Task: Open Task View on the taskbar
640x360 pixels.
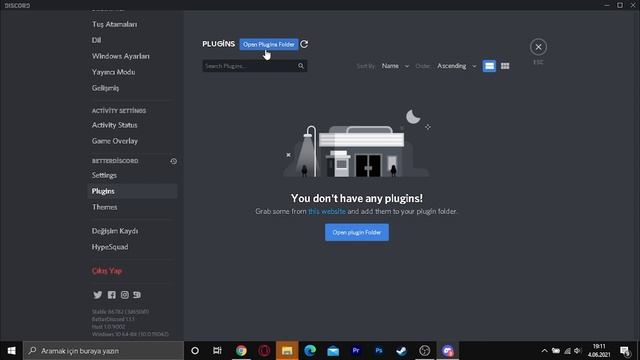Action: [217, 351]
